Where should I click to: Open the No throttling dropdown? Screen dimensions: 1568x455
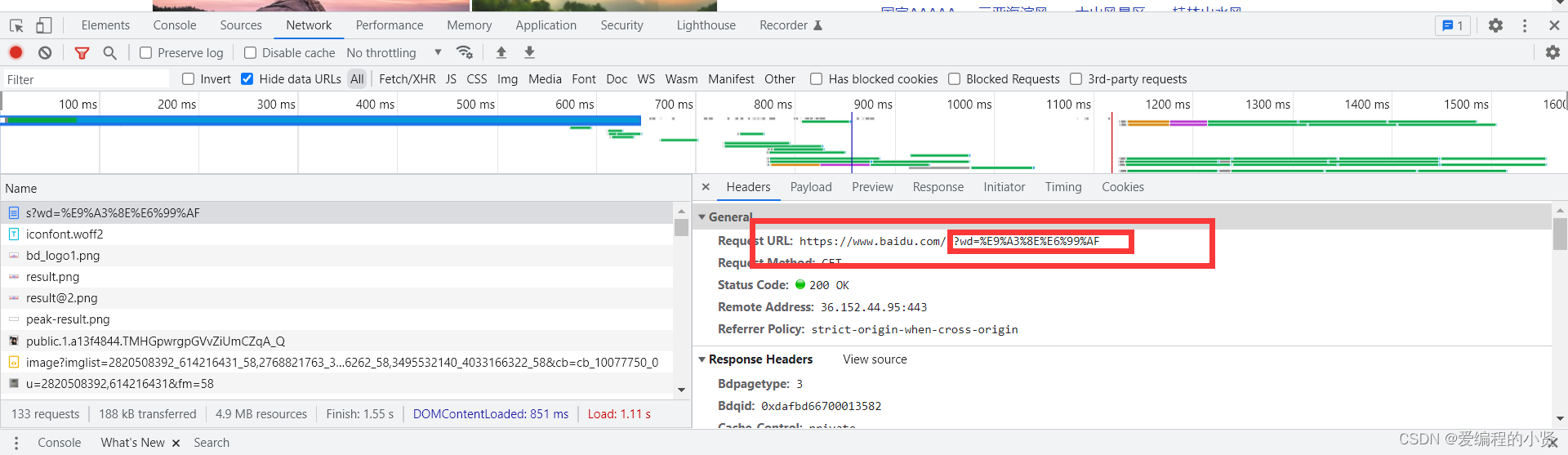(x=394, y=52)
